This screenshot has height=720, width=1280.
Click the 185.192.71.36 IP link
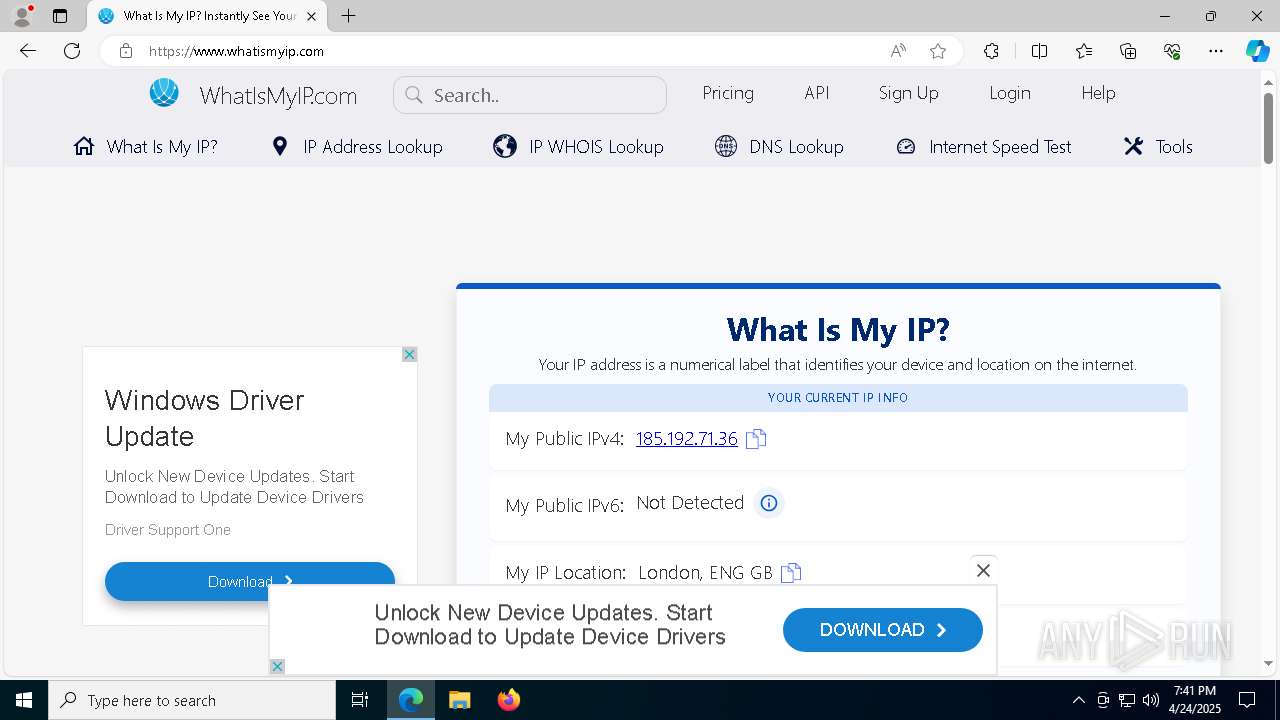pyautogui.click(x=687, y=439)
